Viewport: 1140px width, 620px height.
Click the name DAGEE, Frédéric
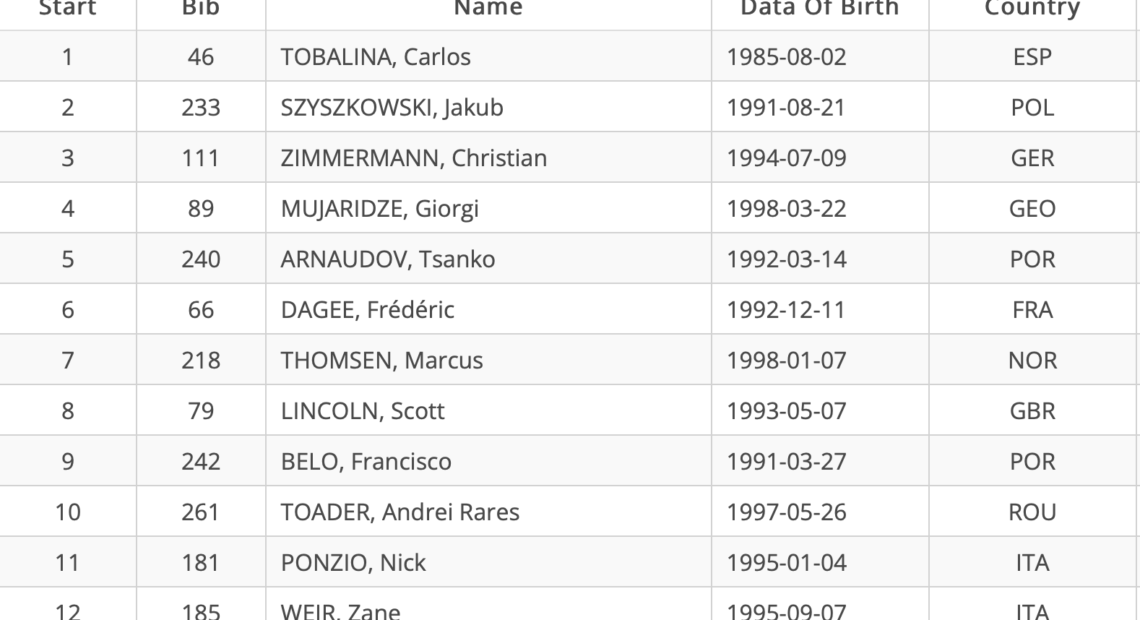coord(367,311)
